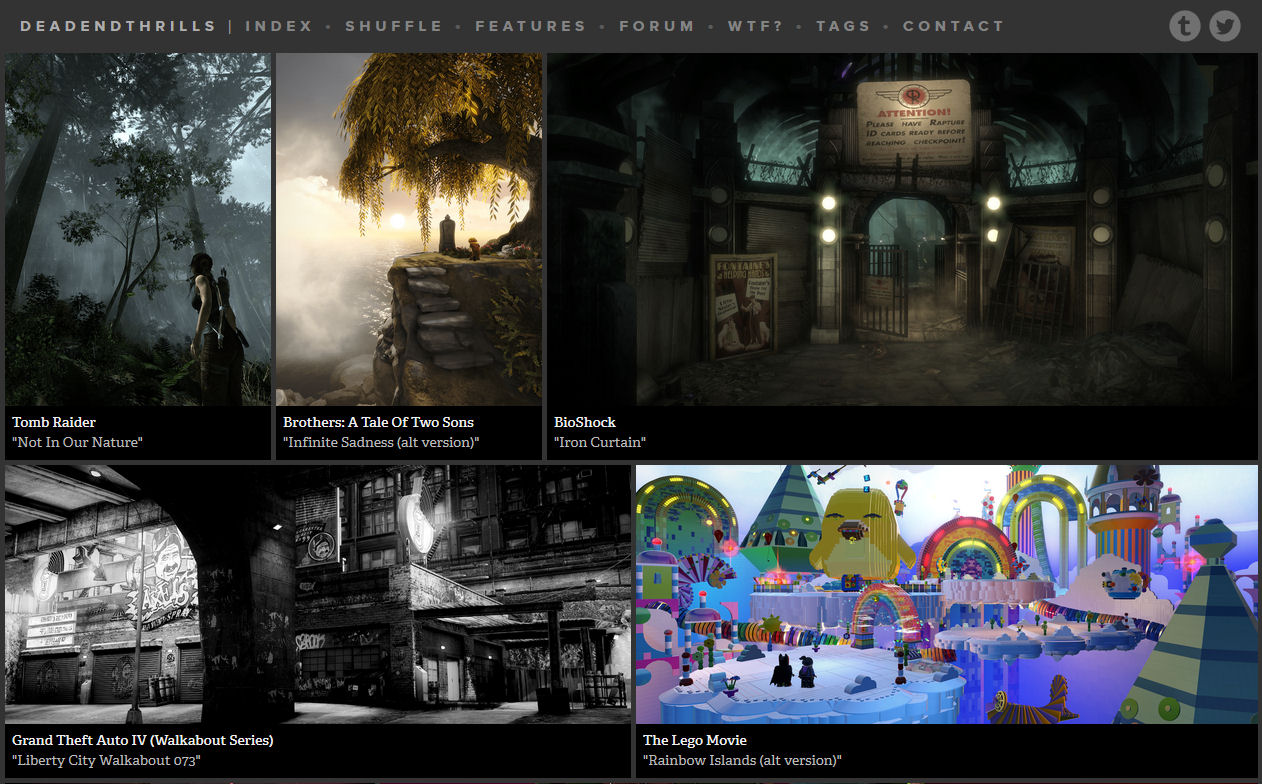Go to the CONTACT page
The image size is (1262, 784).
tap(952, 26)
